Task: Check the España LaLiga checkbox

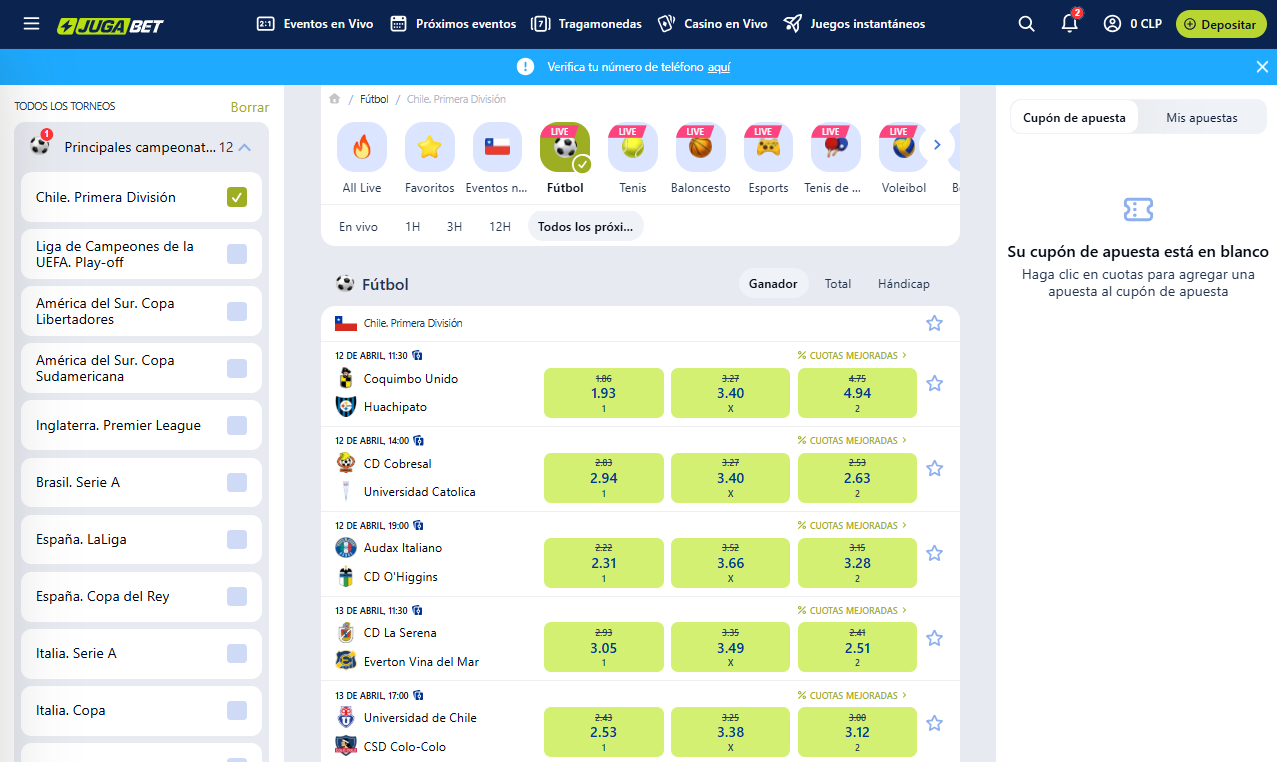Action: (237, 539)
